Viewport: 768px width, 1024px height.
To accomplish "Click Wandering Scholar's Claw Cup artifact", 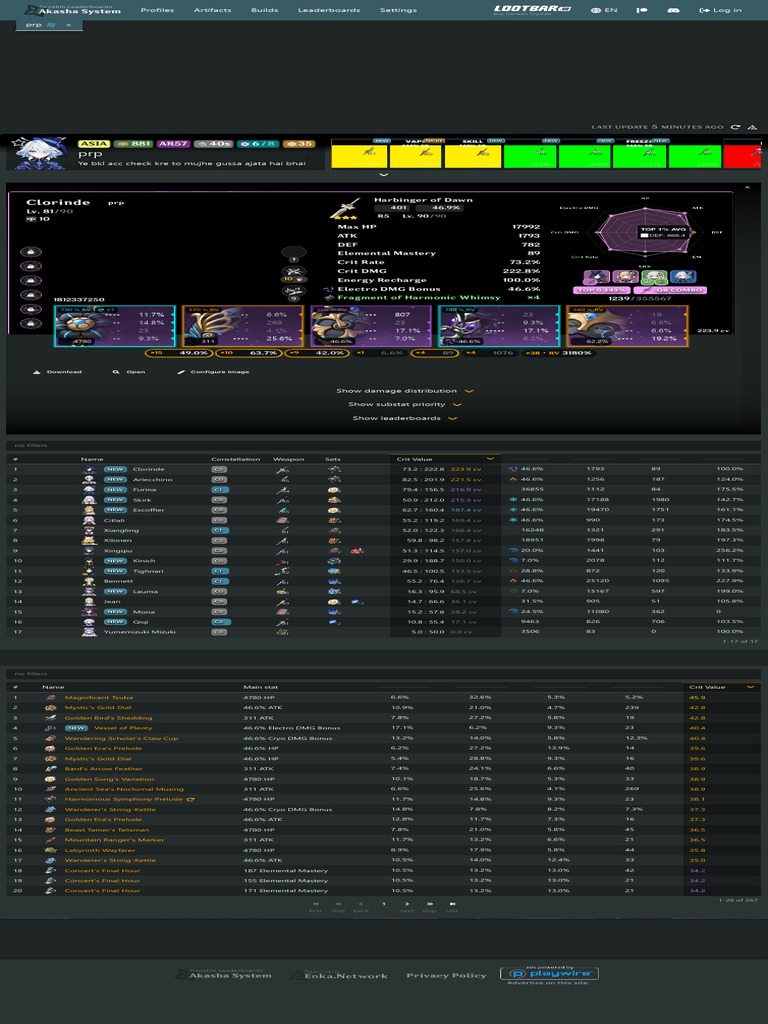I will click(121, 738).
